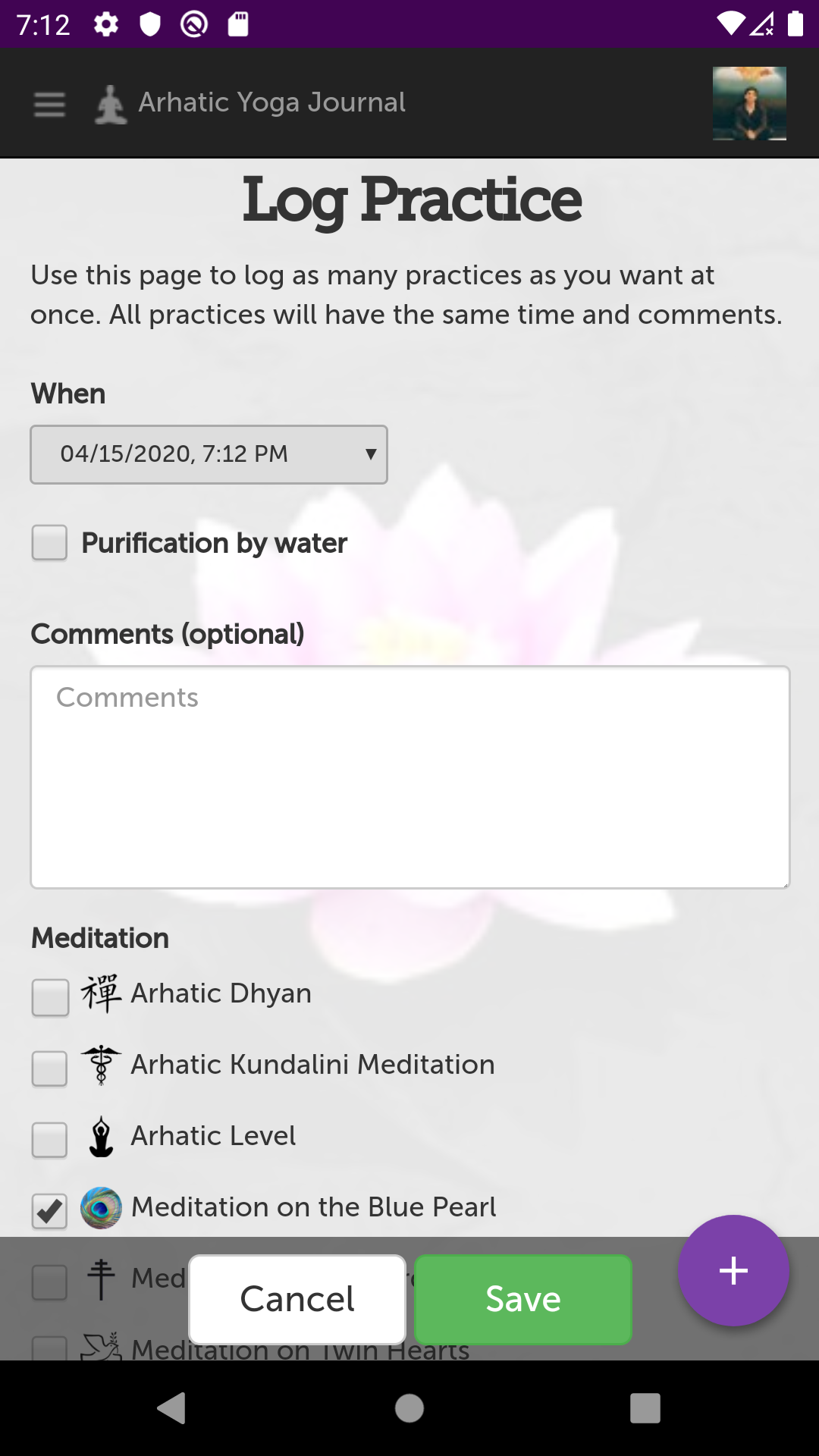819x1456 pixels.
Task: Tap the Android home circle button
Action: (409, 1409)
